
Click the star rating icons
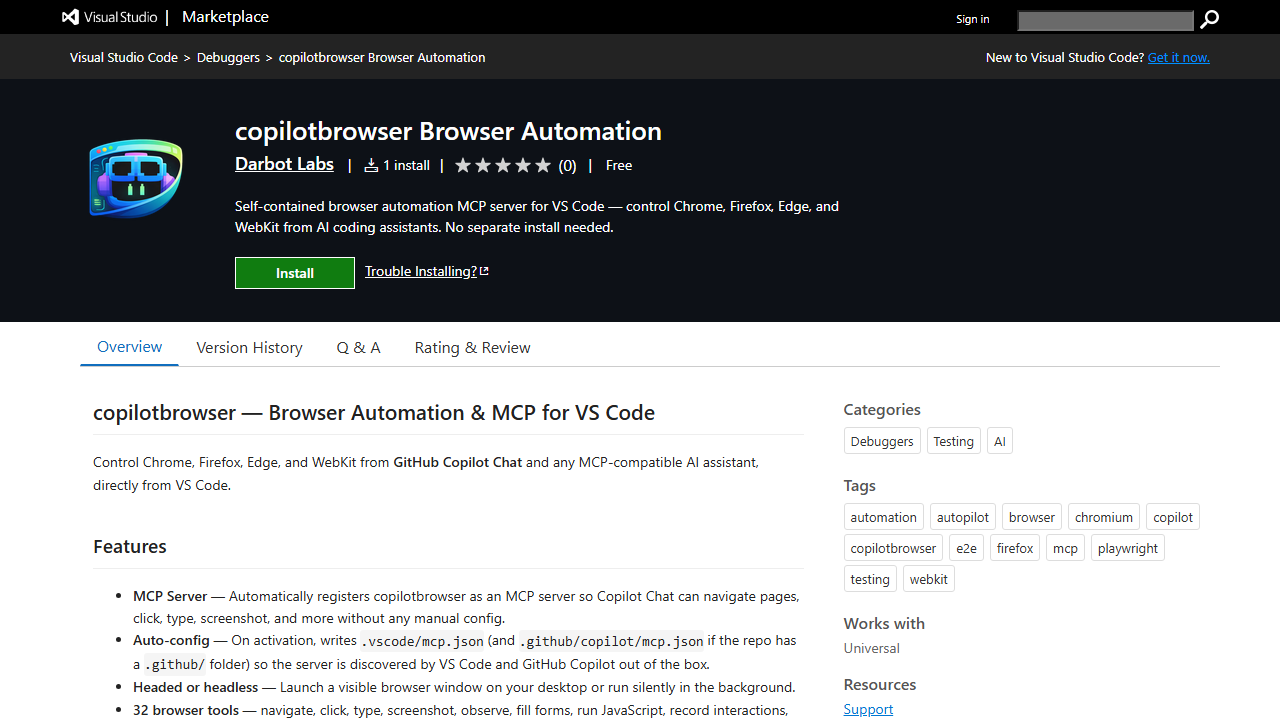pos(503,166)
